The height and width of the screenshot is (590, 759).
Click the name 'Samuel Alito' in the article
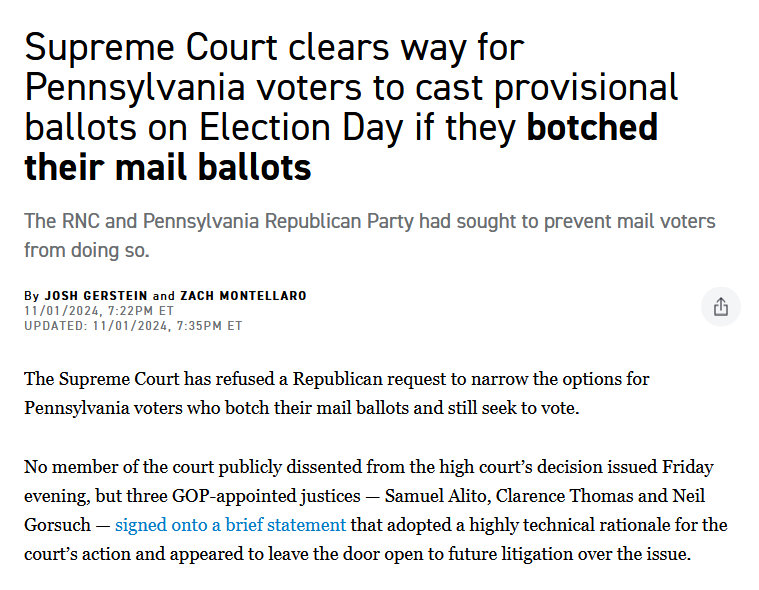click(x=438, y=496)
